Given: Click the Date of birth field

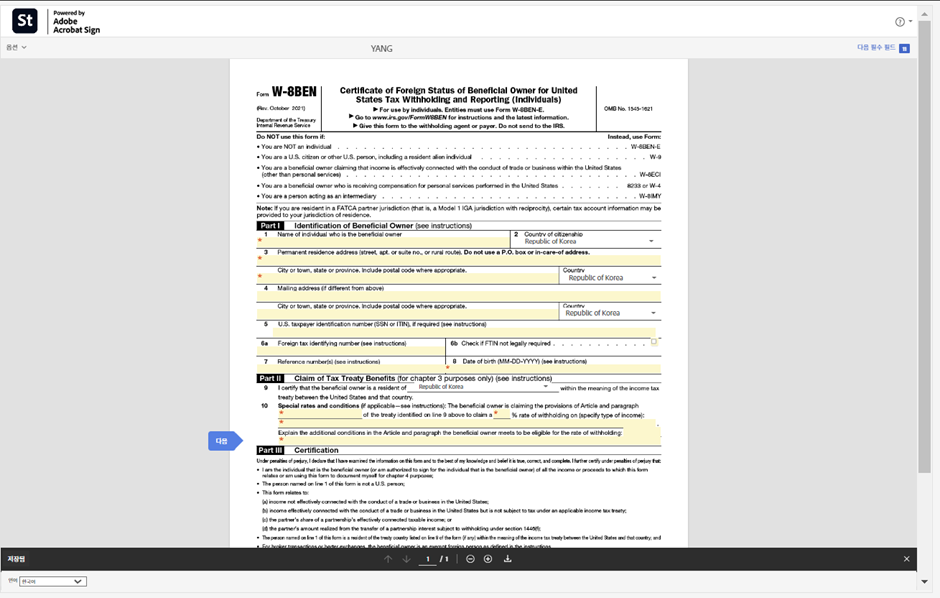Looking at the screenshot, I should tap(554, 369).
